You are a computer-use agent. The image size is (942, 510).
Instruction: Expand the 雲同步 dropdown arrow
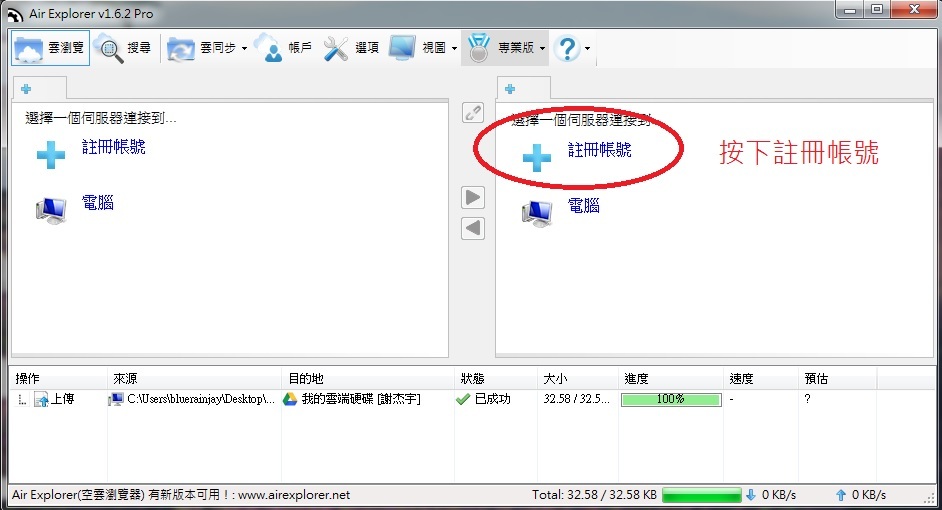[244, 48]
